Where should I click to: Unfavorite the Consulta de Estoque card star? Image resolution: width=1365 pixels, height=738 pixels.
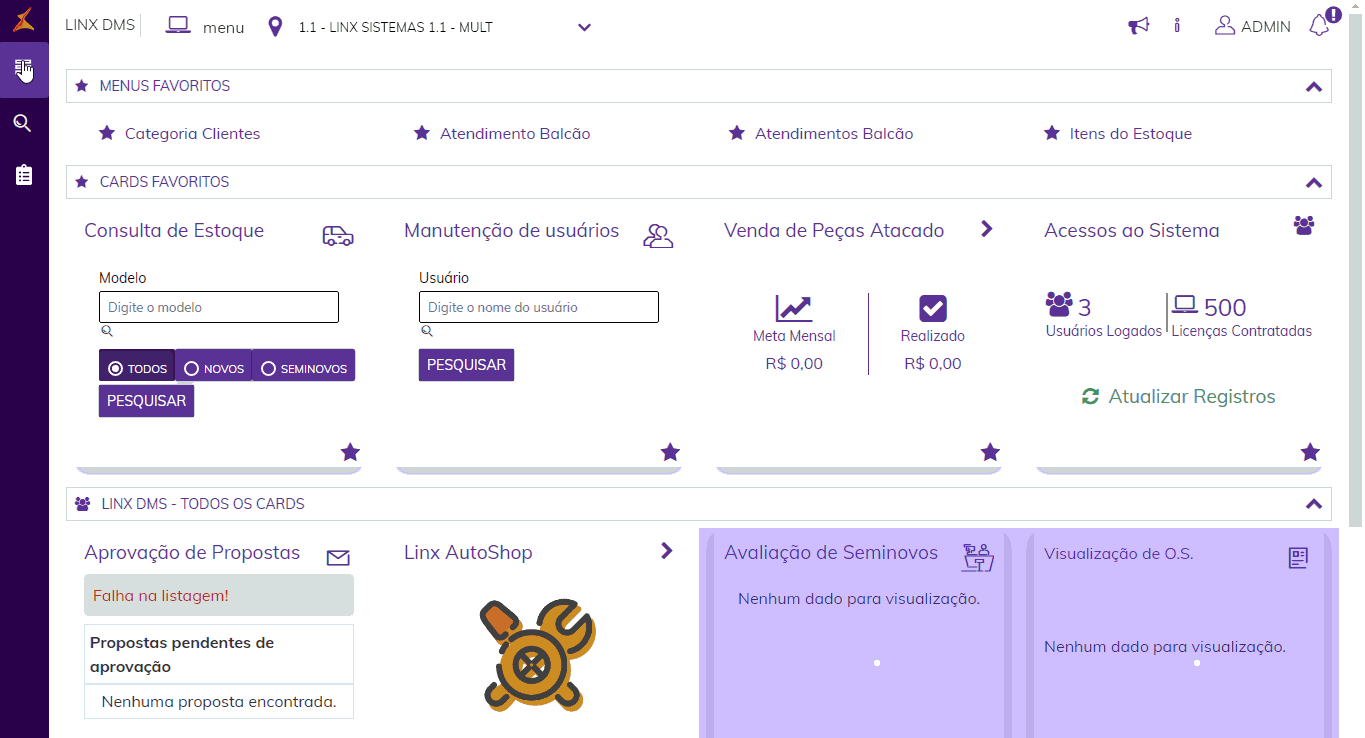[x=350, y=452]
